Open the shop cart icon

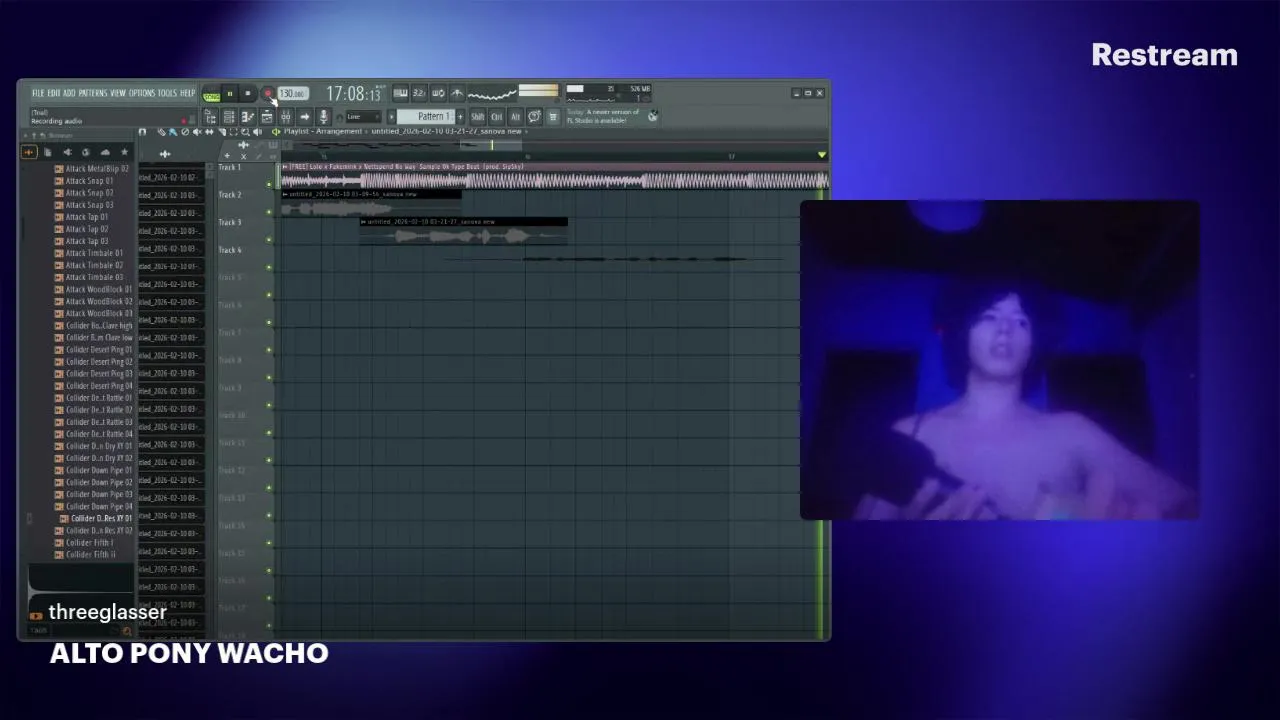click(x=553, y=117)
